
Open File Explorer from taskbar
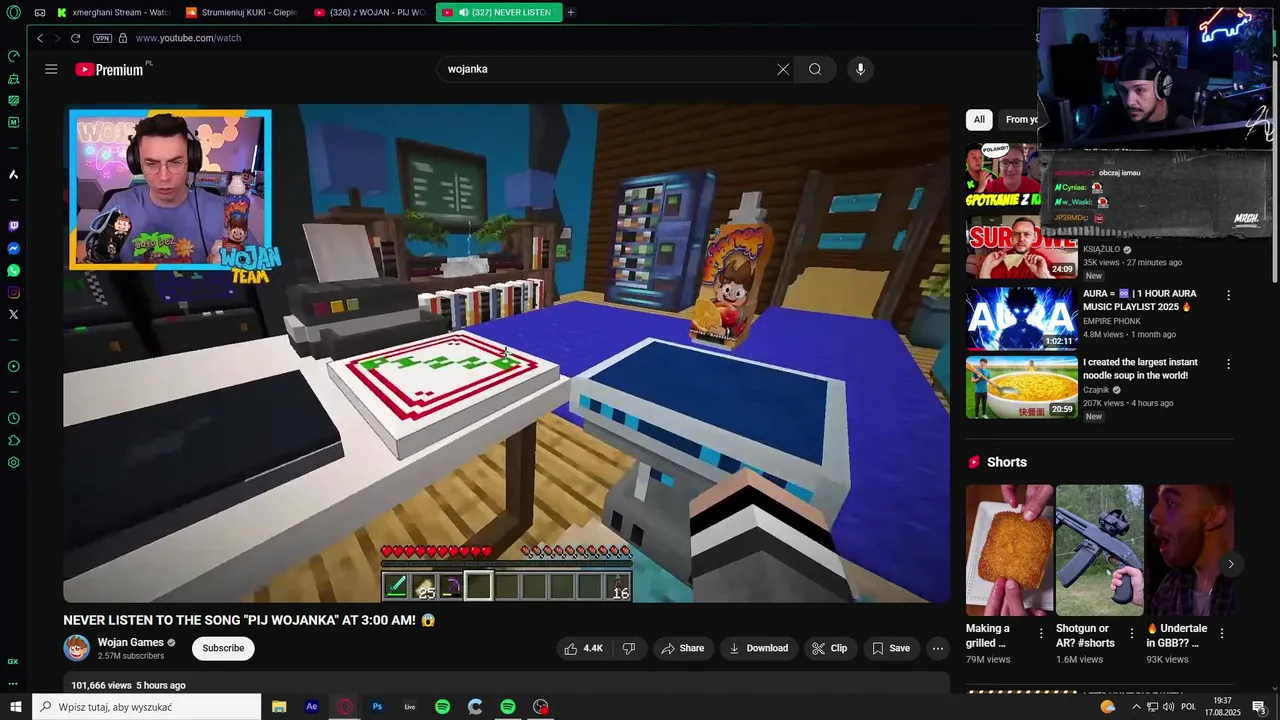[279, 707]
